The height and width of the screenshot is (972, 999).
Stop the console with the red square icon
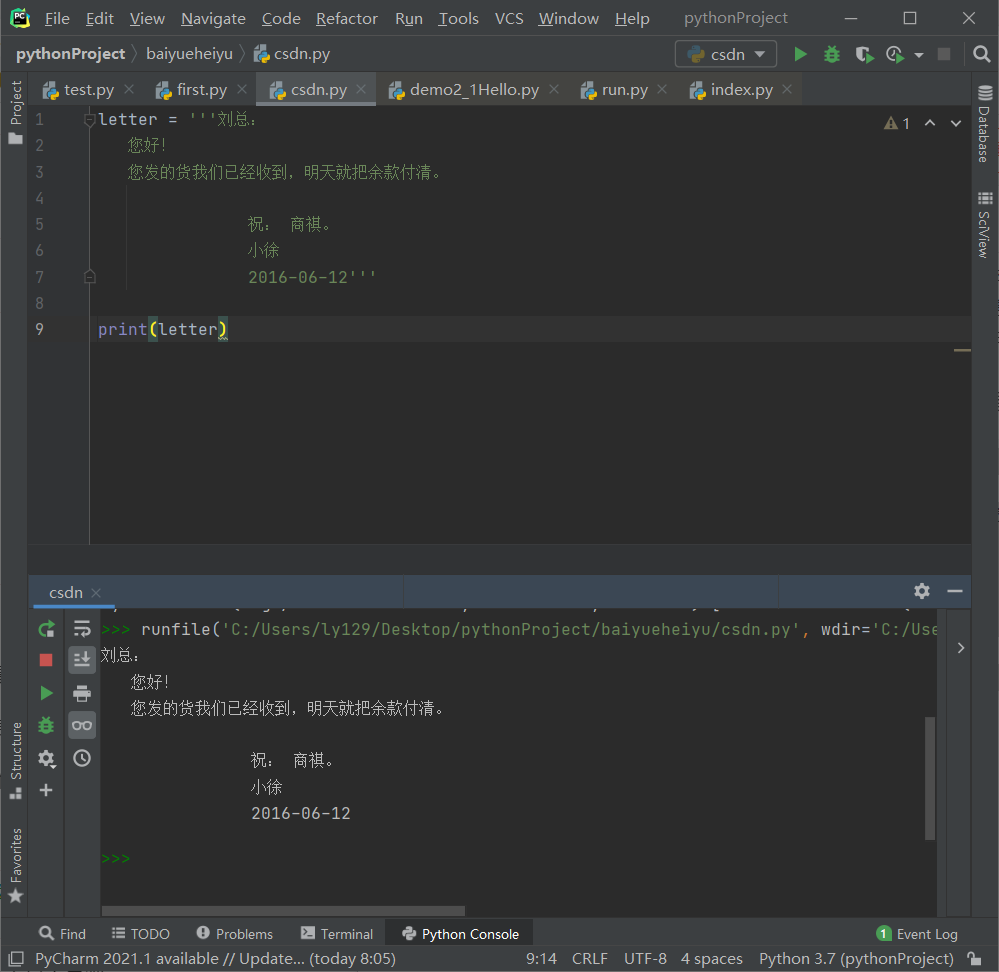tap(46, 660)
